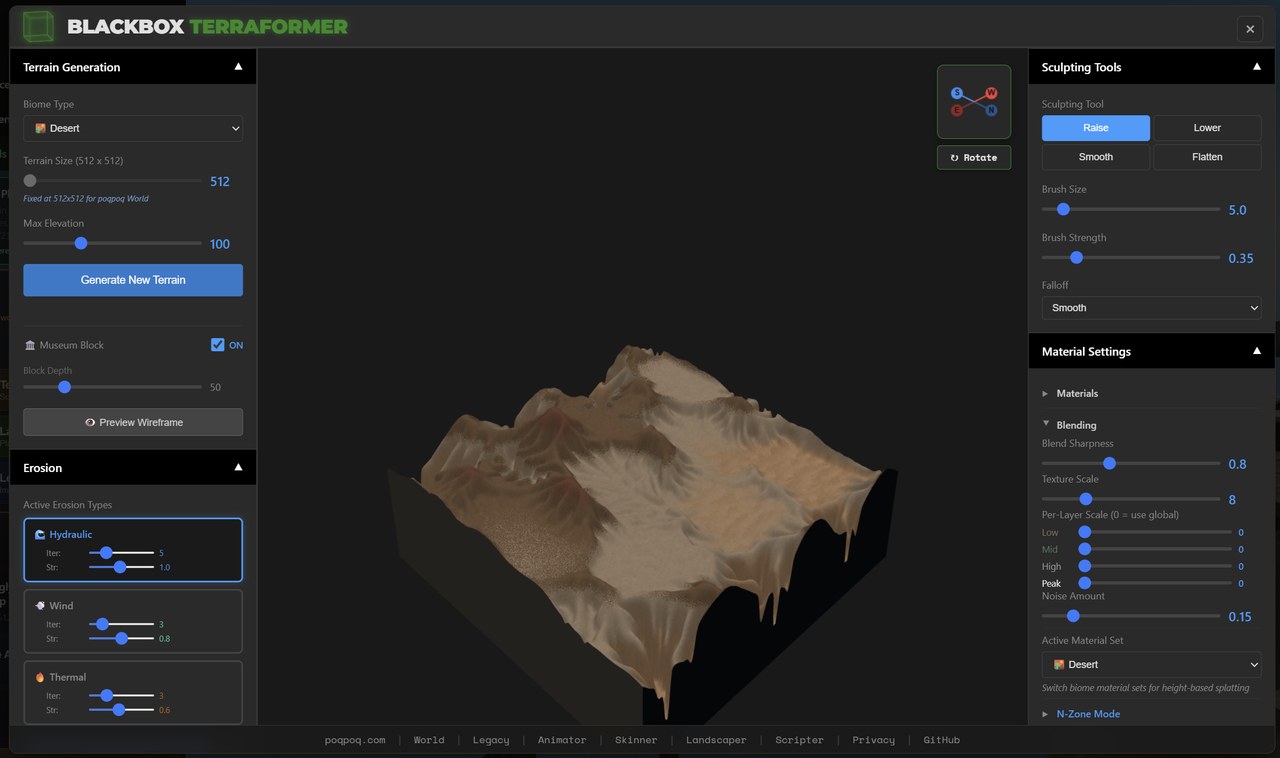Viewport: 1280px width, 758px height.
Task: Open the Animator footer link
Action: [562, 740]
